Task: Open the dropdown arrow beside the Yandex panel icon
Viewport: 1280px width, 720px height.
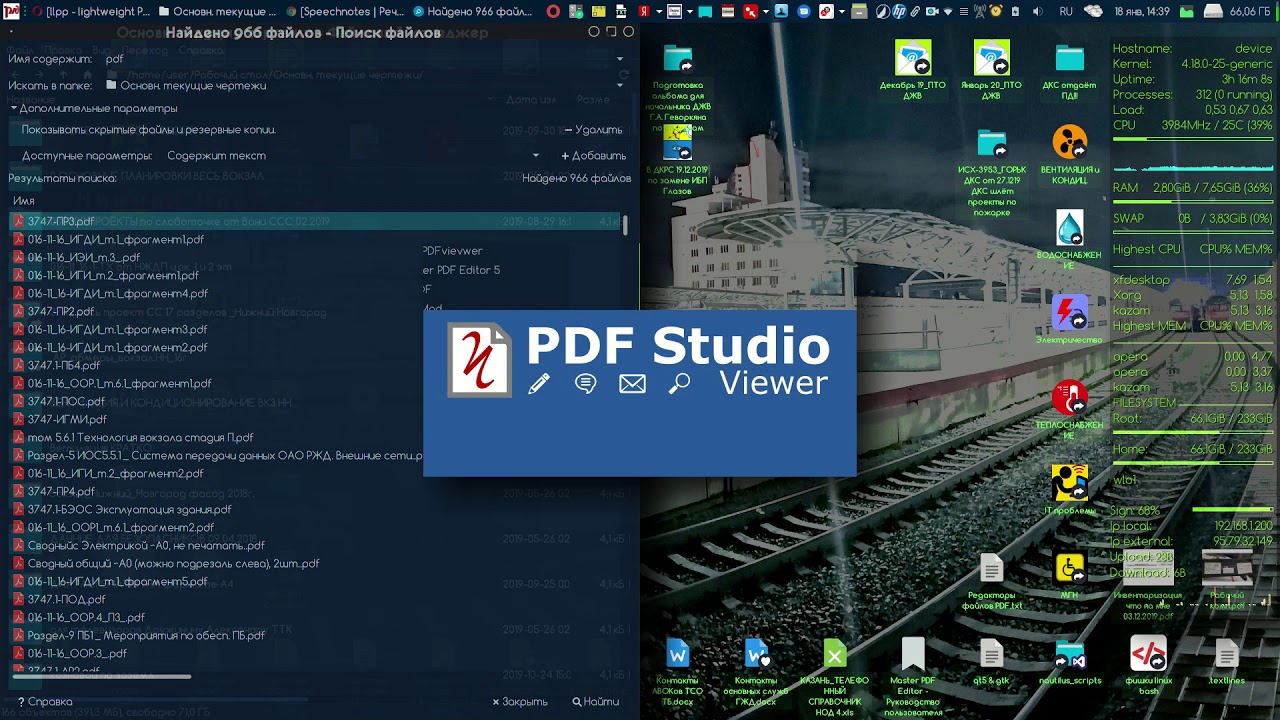Action: click(660, 11)
